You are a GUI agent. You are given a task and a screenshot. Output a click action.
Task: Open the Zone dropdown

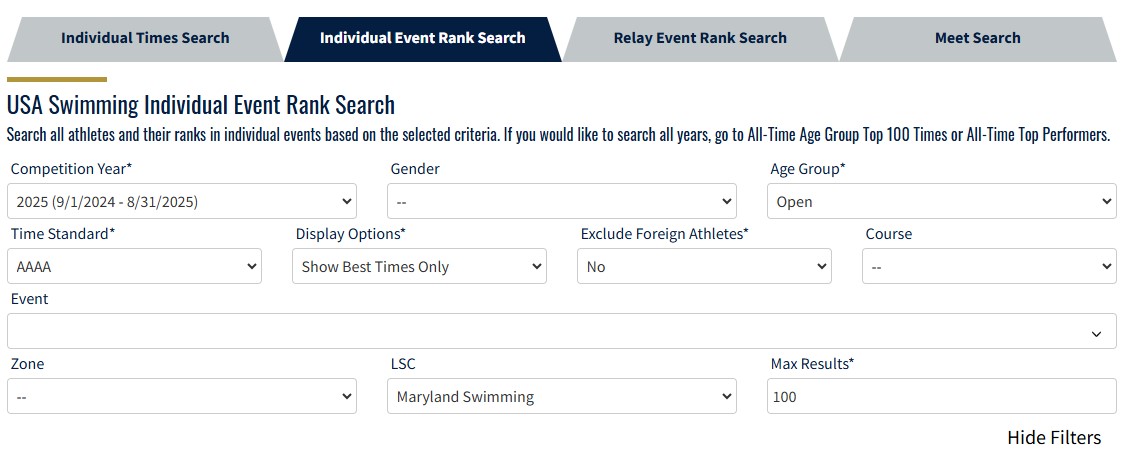182,397
